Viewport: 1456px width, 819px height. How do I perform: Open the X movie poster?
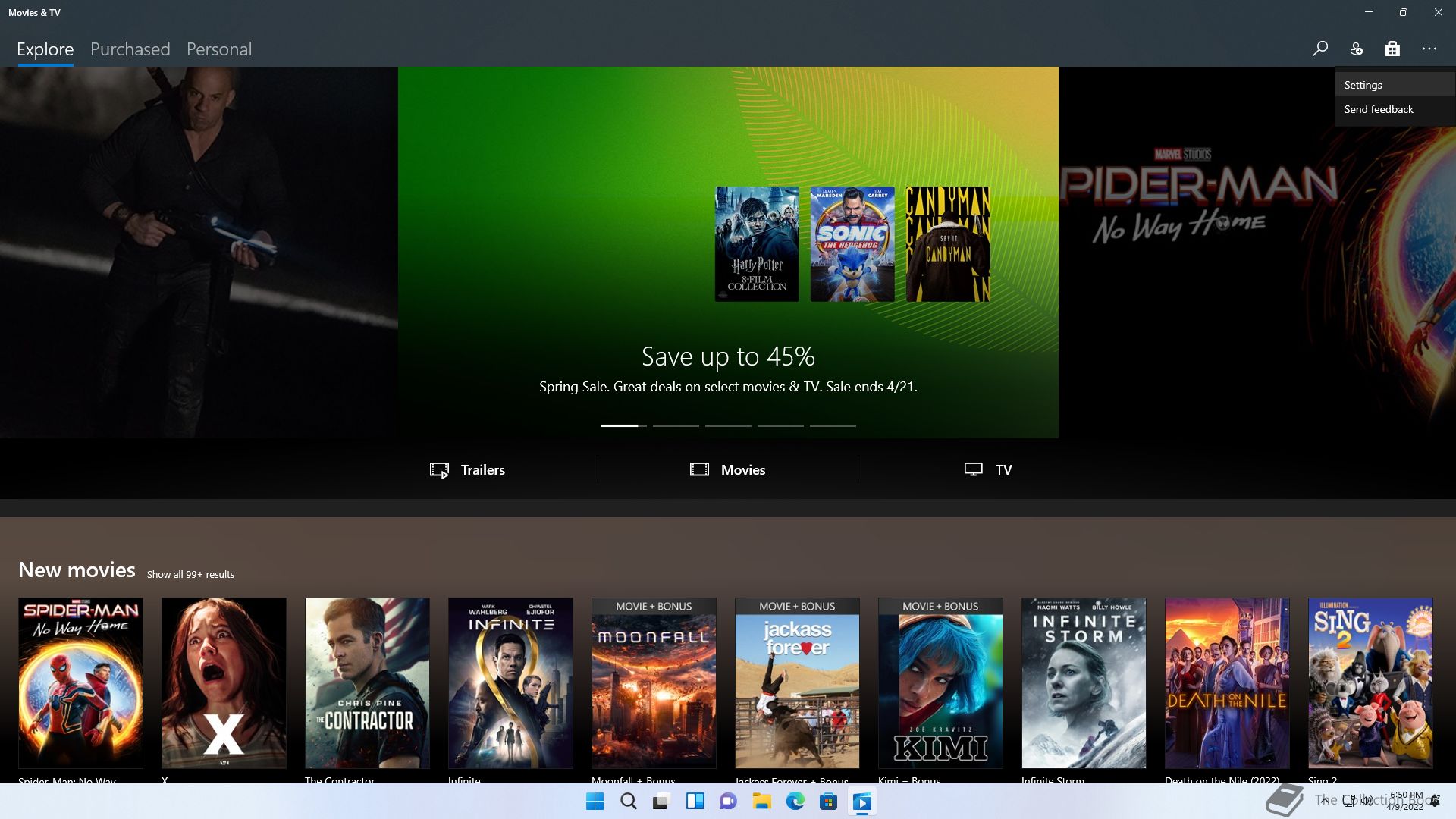click(x=224, y=683)
